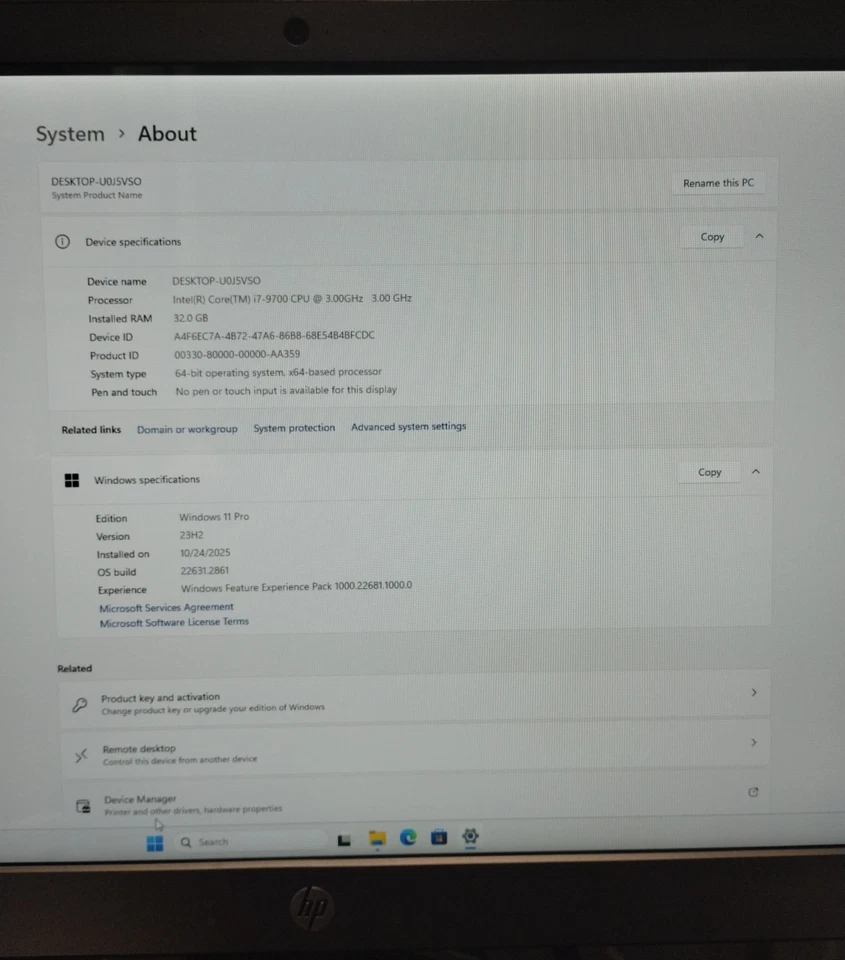The width and height of the screenshot is (845, 960).
Task: Select the Pen and touch value text
Action: pos(286,391)
